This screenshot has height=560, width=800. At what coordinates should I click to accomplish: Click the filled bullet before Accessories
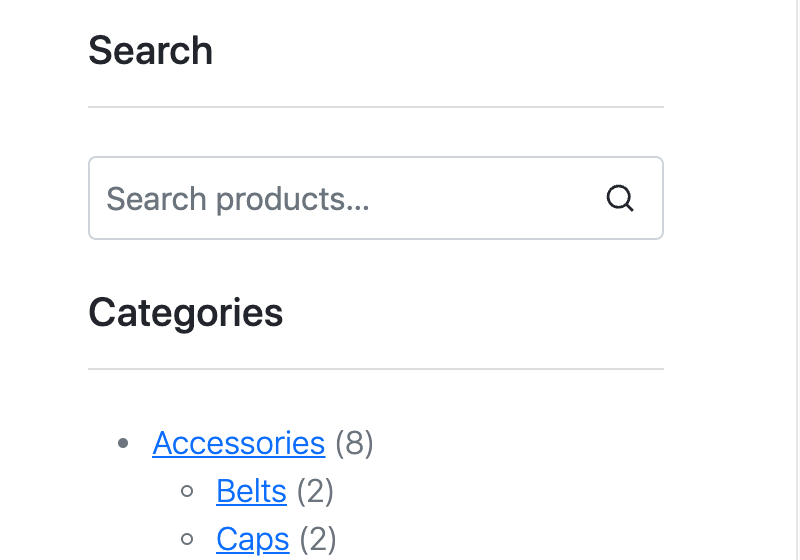(x=123, y=443)
